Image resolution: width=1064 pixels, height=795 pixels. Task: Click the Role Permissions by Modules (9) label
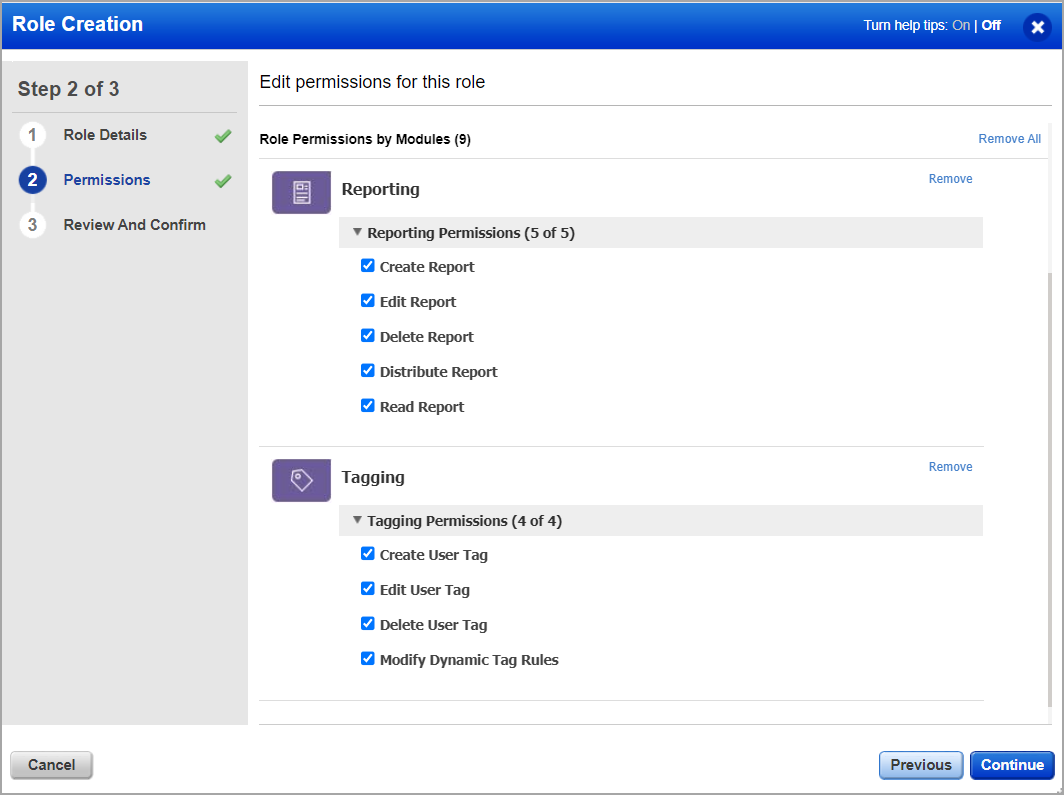[365, 139]
